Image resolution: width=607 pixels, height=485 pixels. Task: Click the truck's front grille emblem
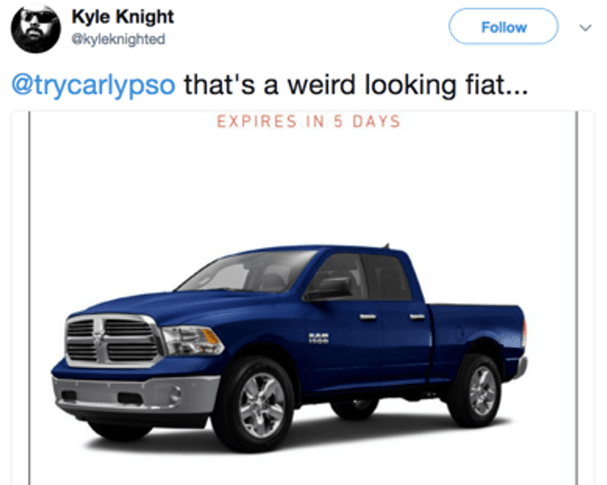(100, 341)
